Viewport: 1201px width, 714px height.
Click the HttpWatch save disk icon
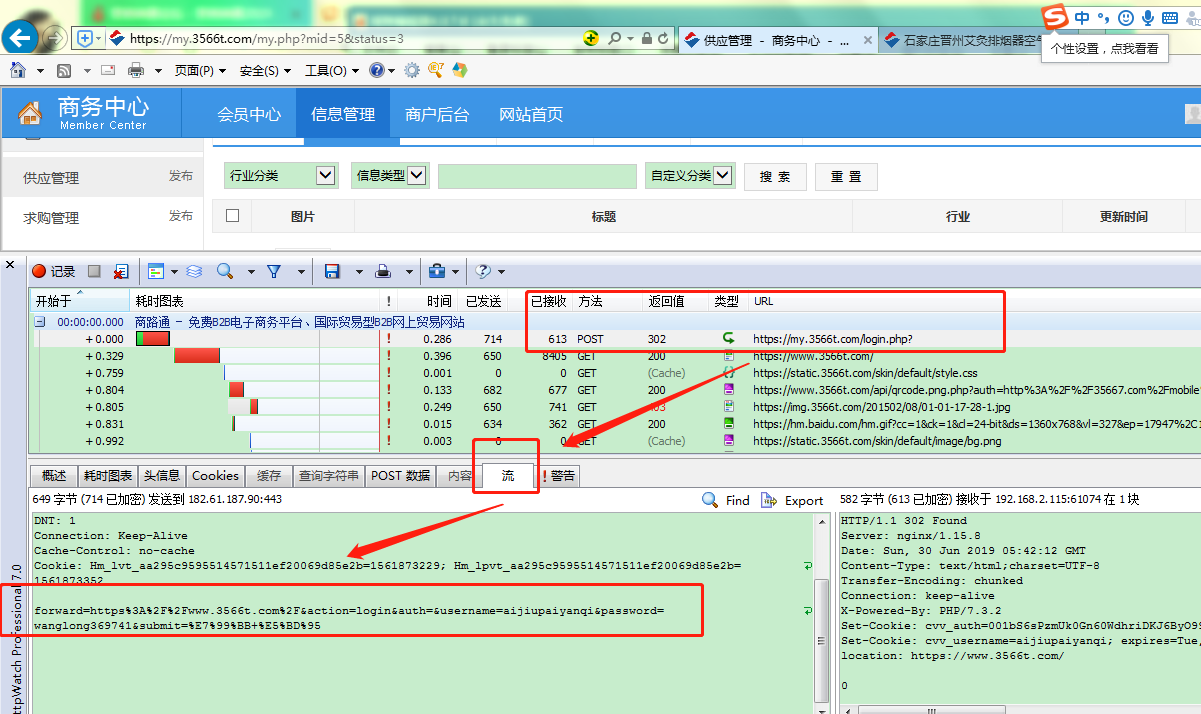tap(331, 271)
